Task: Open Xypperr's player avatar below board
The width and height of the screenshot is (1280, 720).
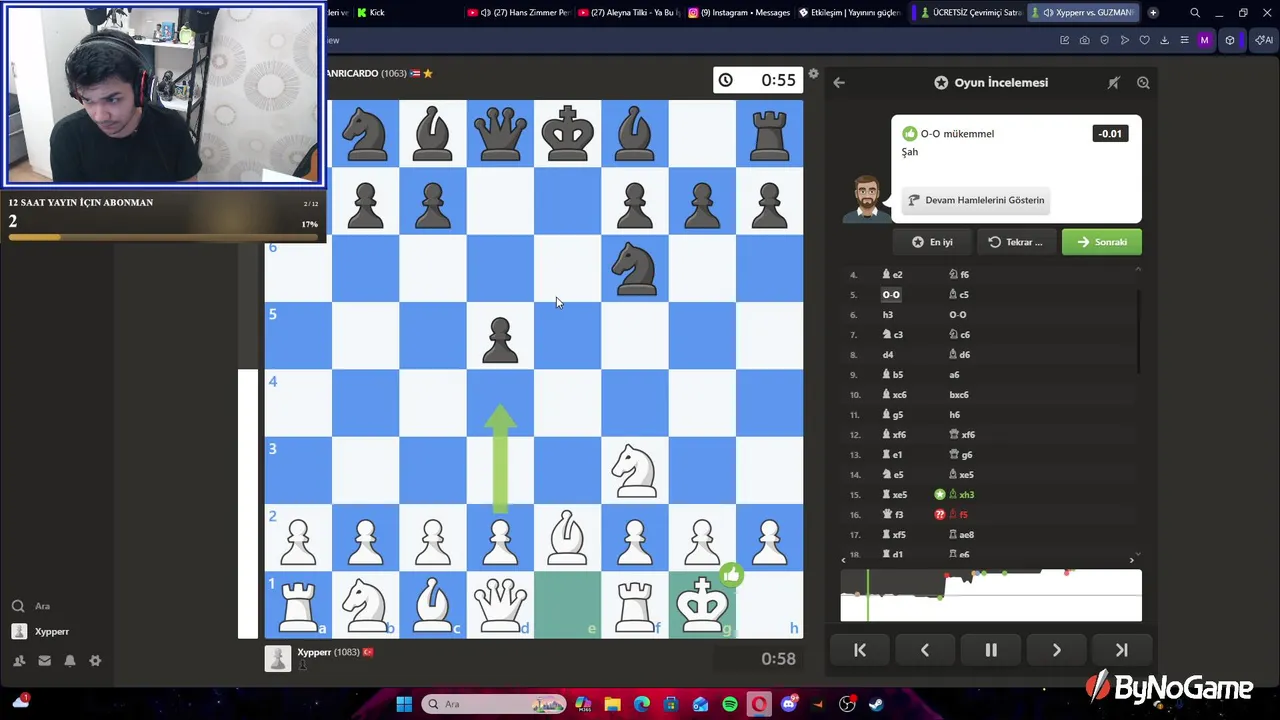Action: pos(278,658)
